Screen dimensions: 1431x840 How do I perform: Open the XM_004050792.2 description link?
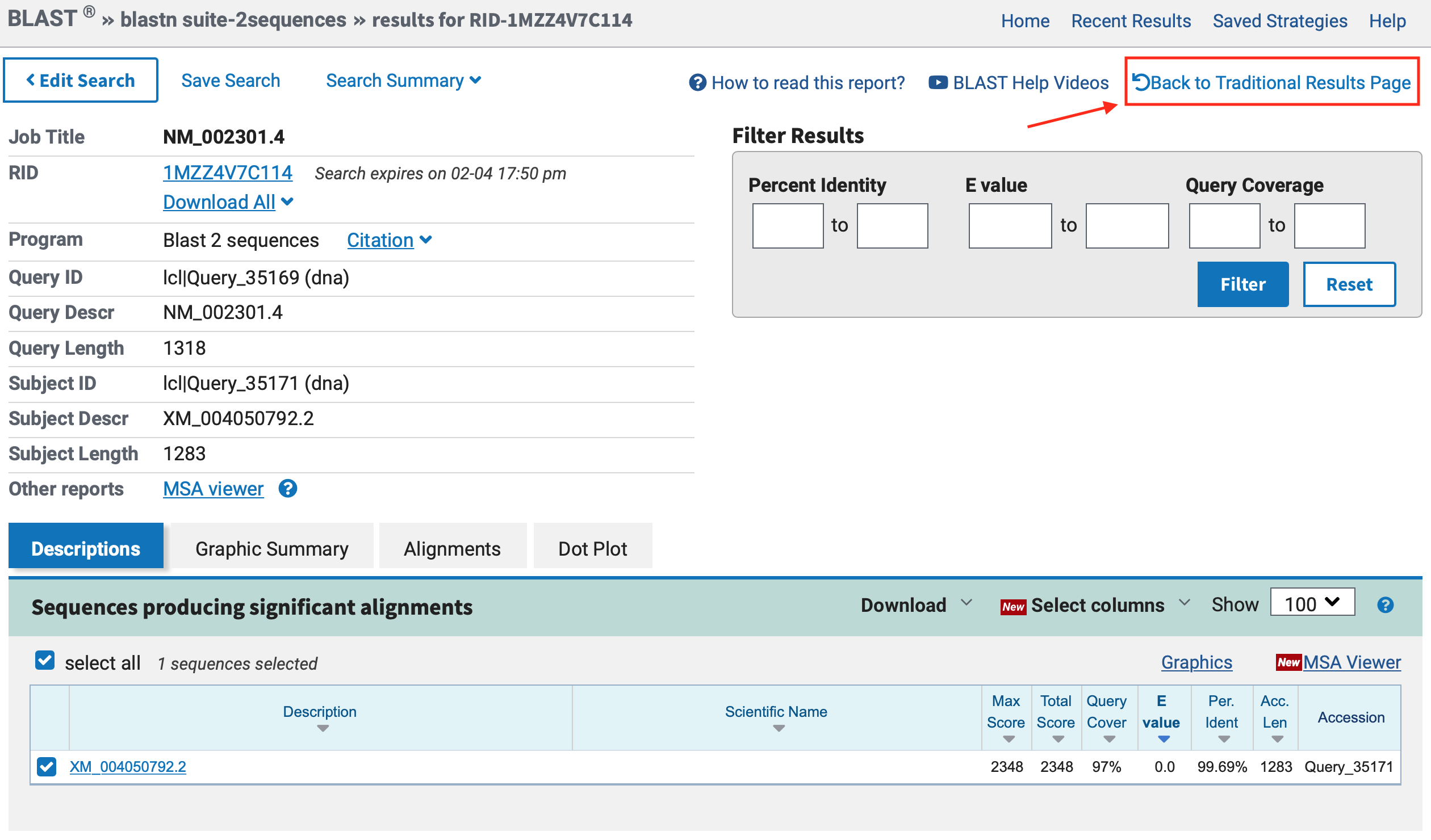point(128,767)
